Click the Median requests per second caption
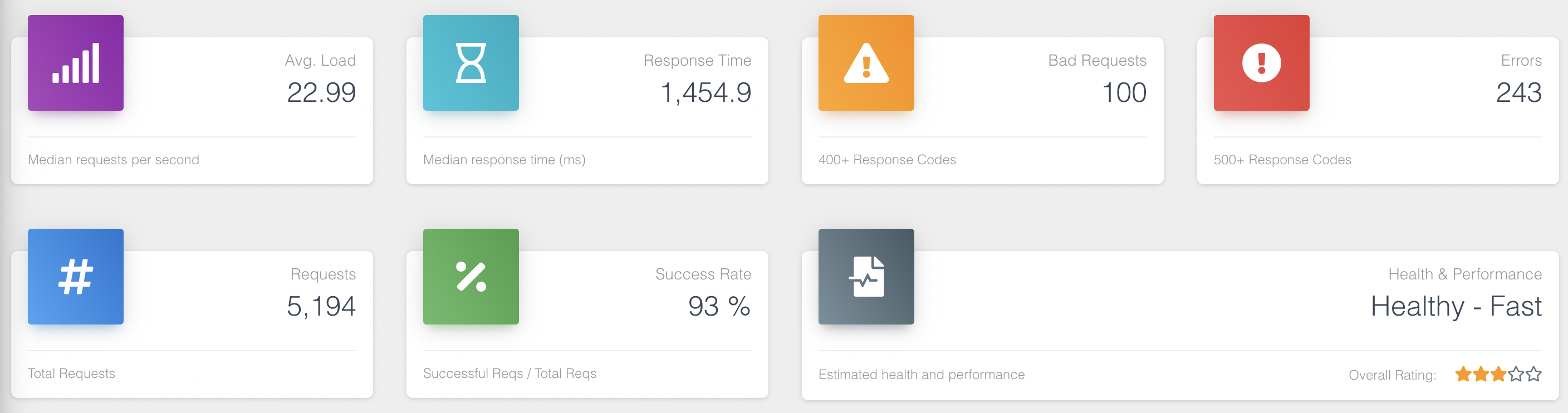The width and height of the screenshot is (1568, 413). (x=113, y=159)
